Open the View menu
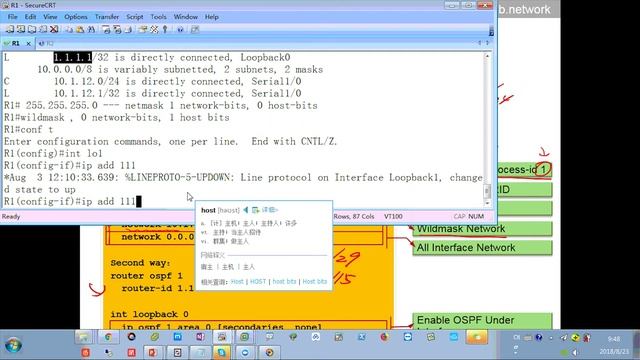 point(50,17)
